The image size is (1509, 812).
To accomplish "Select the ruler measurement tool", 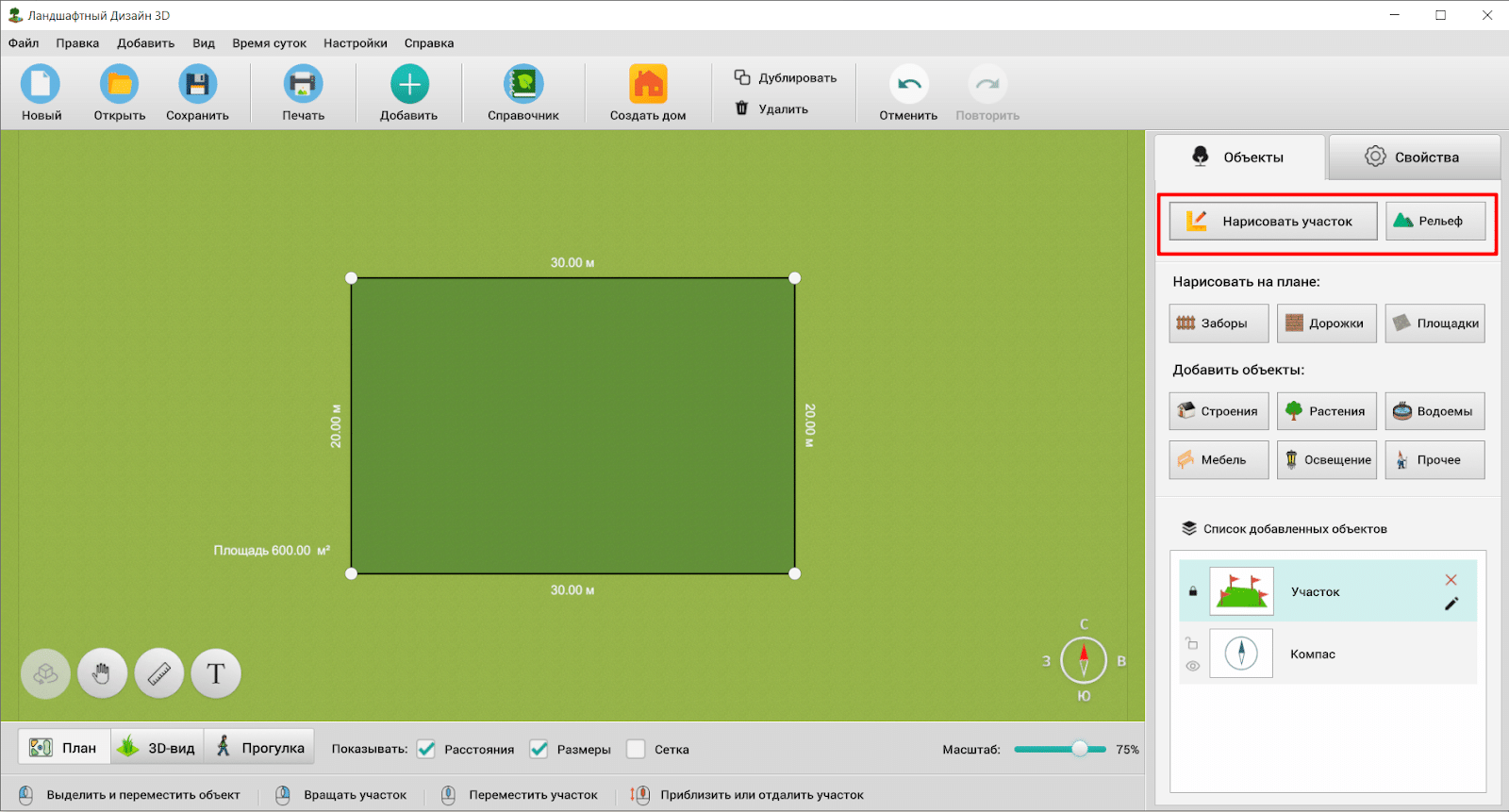I will tap(159, 673).
